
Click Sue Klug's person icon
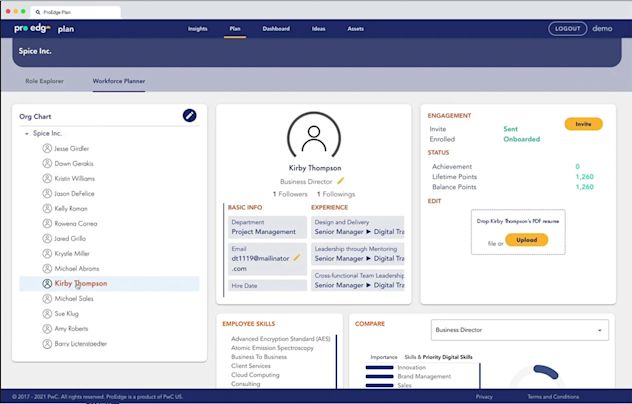(47, 313)
